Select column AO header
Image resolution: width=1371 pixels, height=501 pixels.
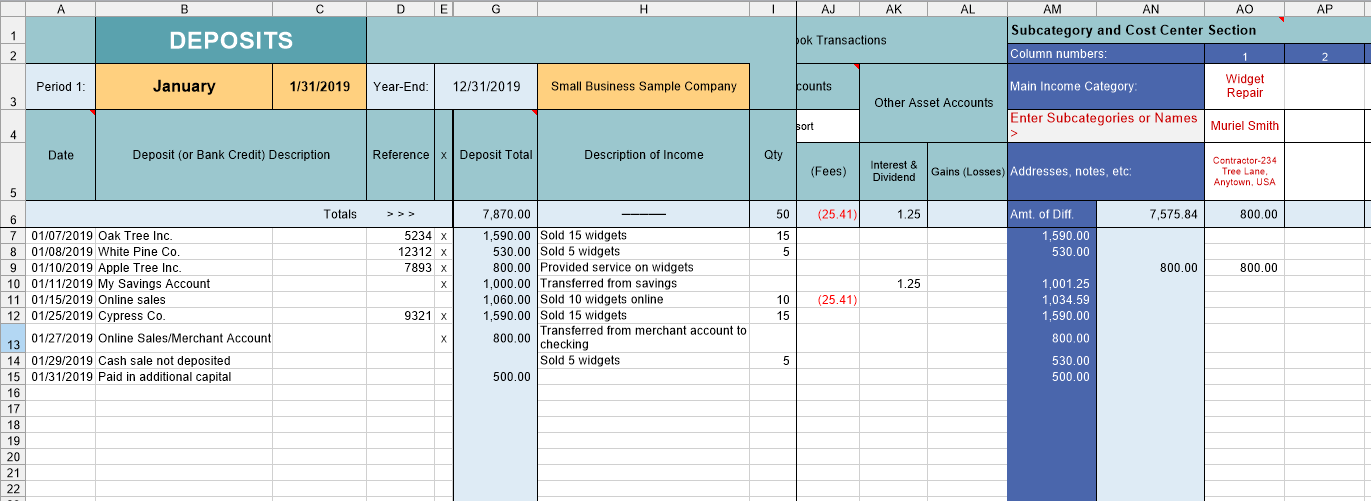pos(1244,8)
